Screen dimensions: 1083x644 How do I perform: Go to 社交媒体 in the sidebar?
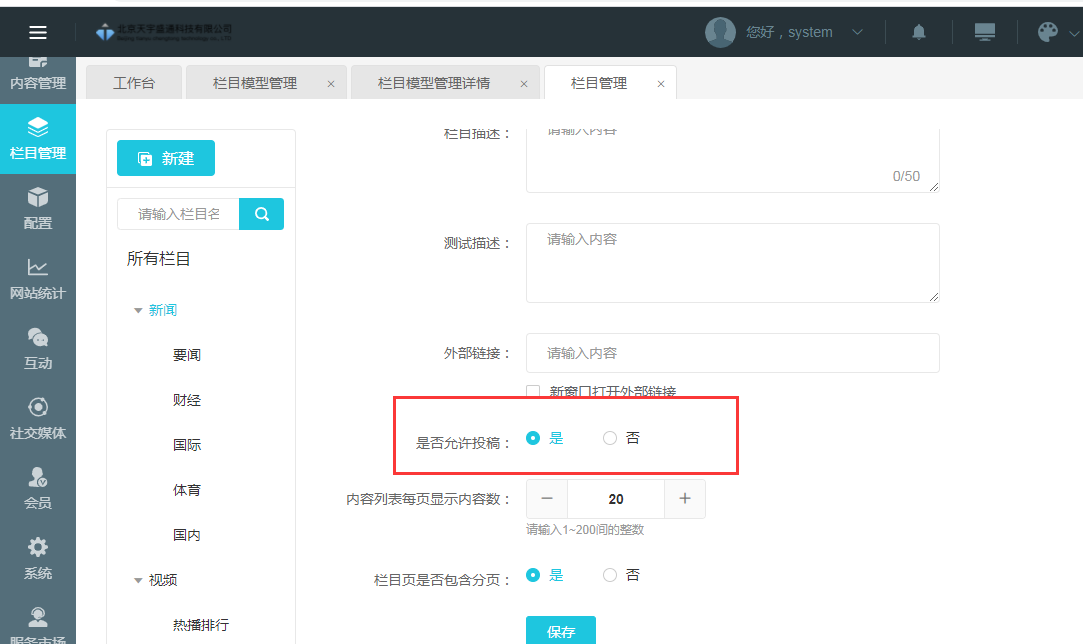point(38,419)
